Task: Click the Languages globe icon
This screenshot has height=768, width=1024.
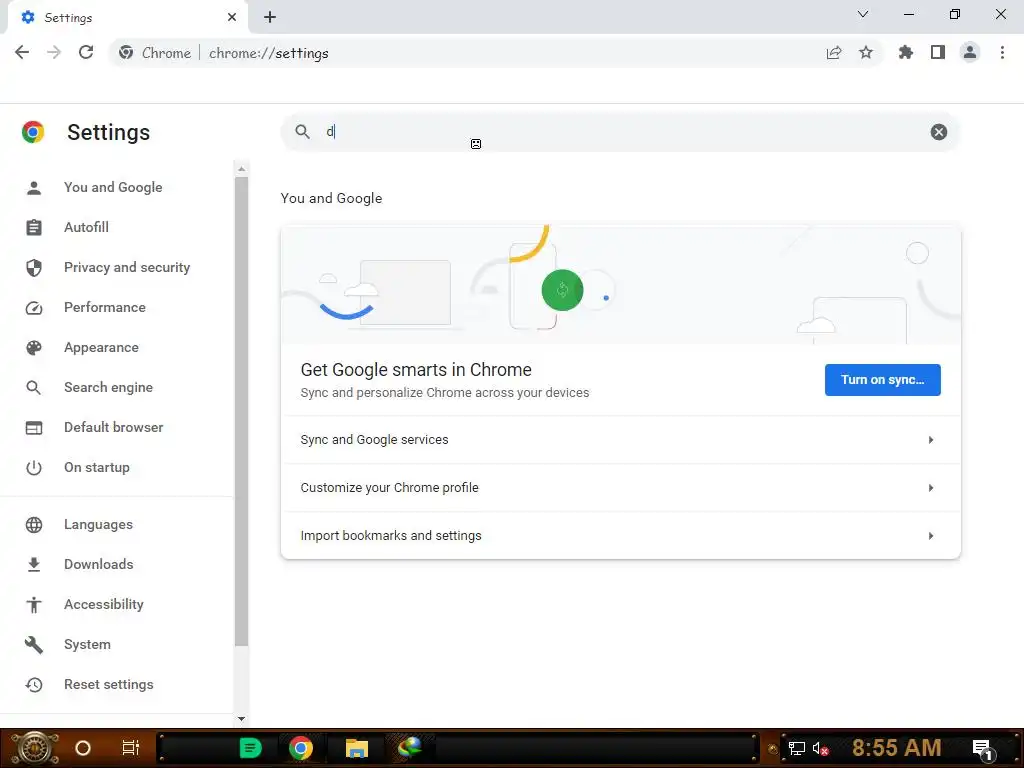Action: tap(34, 525)
